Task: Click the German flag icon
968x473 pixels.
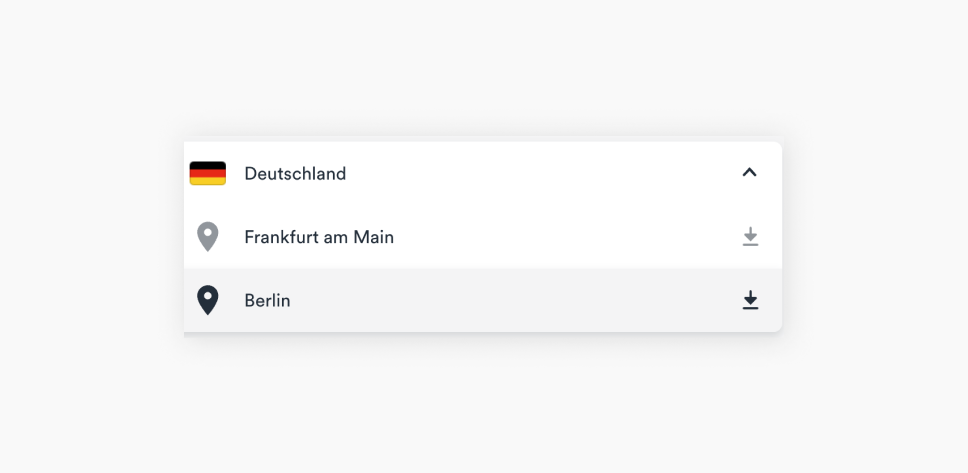Action: click(x=207, y=174)
